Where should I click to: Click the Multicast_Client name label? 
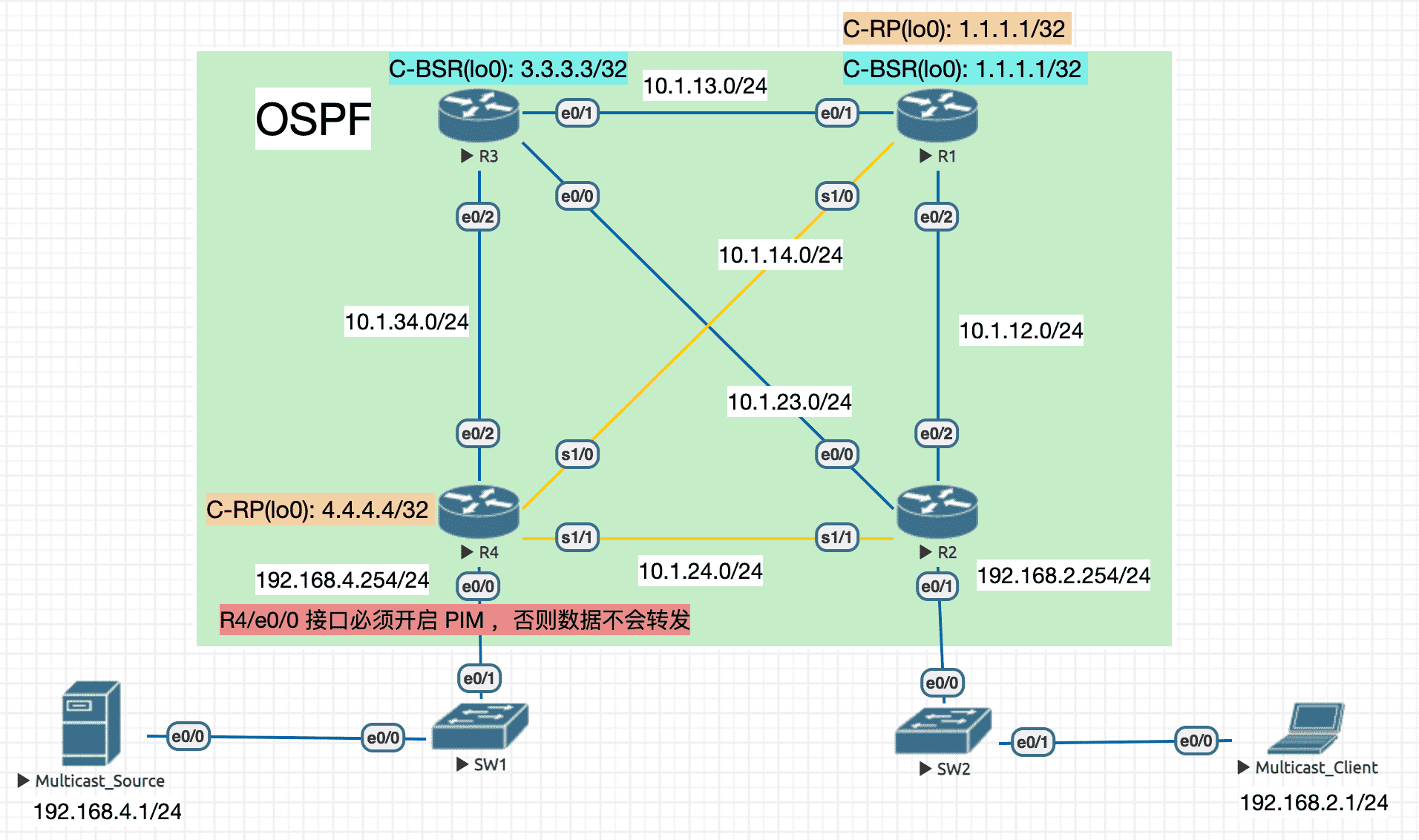coord(1317,767)
